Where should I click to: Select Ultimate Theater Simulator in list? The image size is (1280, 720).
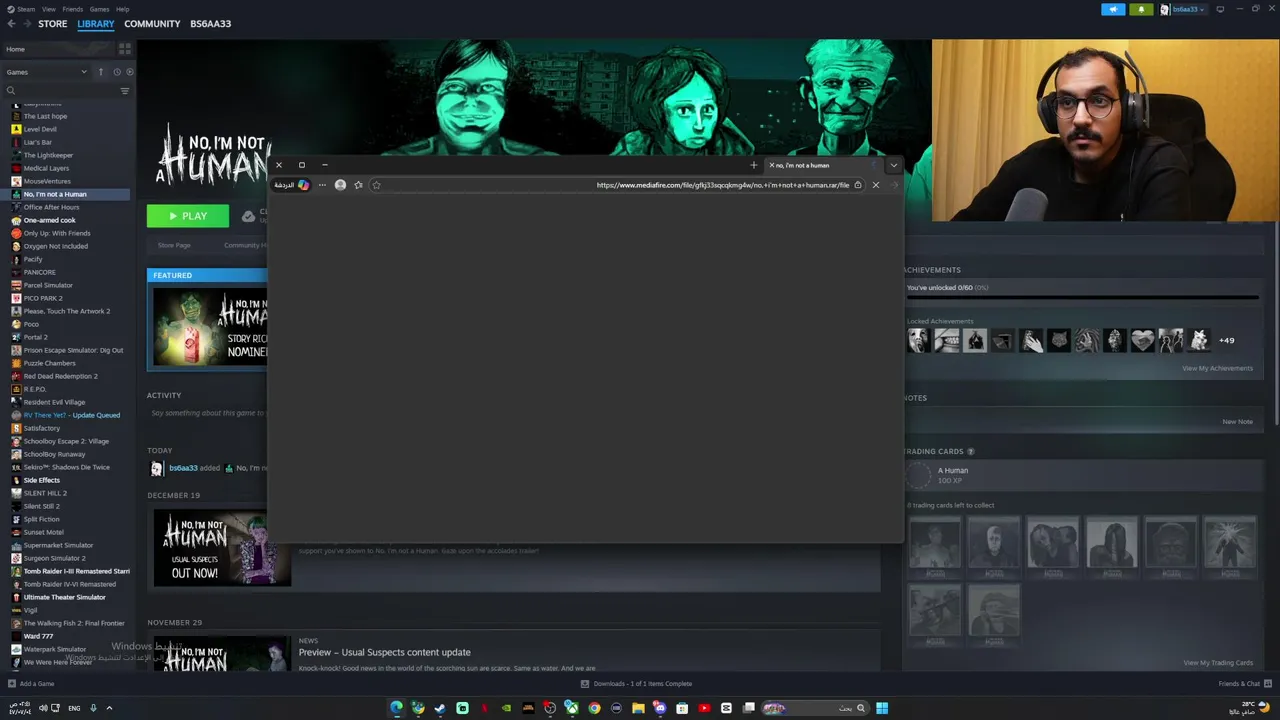(64, 597)
